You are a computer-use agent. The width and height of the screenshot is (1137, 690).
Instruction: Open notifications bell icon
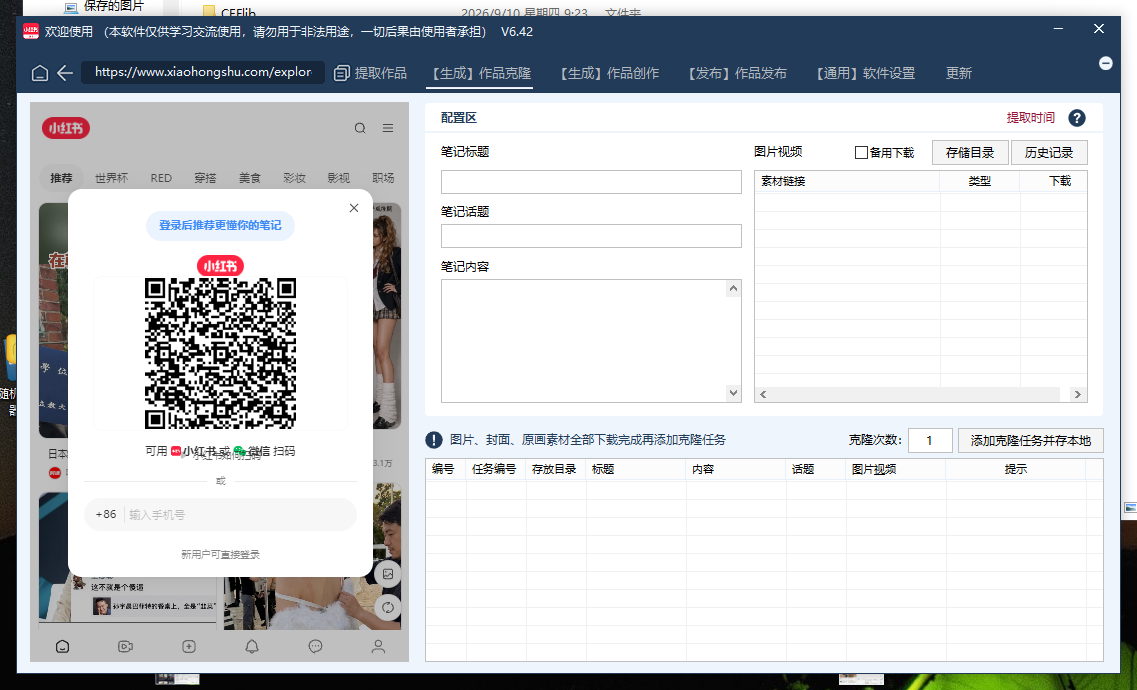click(x=252, y=647)
